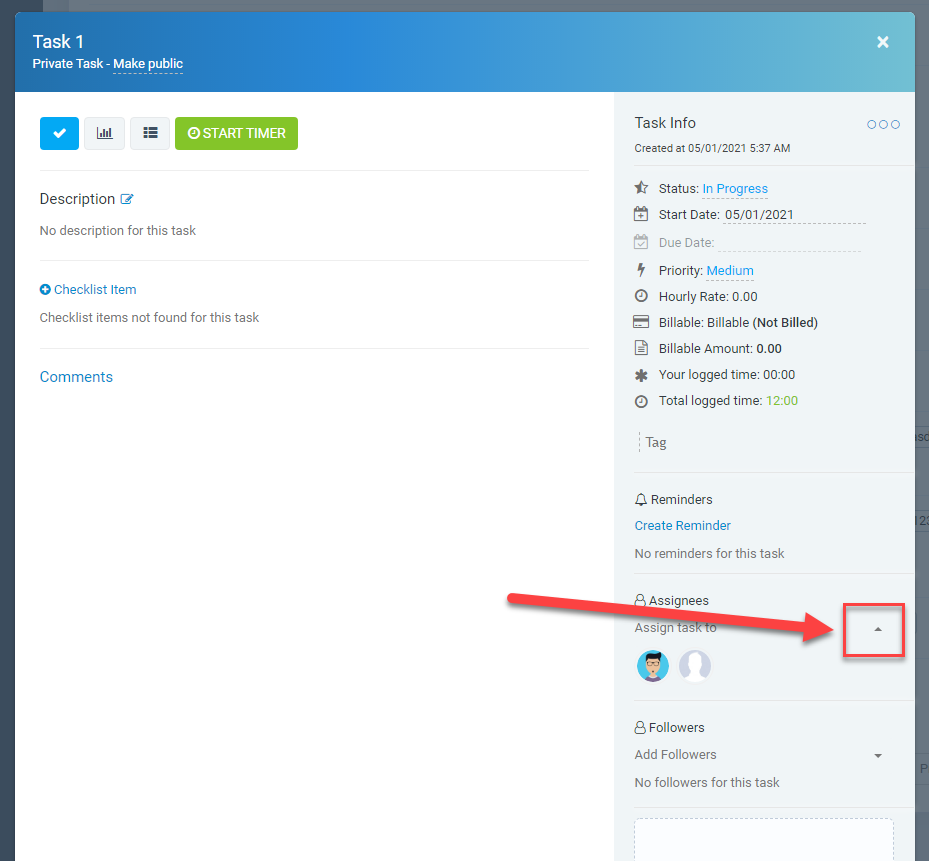Click the Start Date calendar icon
The width and height of the screenshot is (929, 861).
[641, 214]
